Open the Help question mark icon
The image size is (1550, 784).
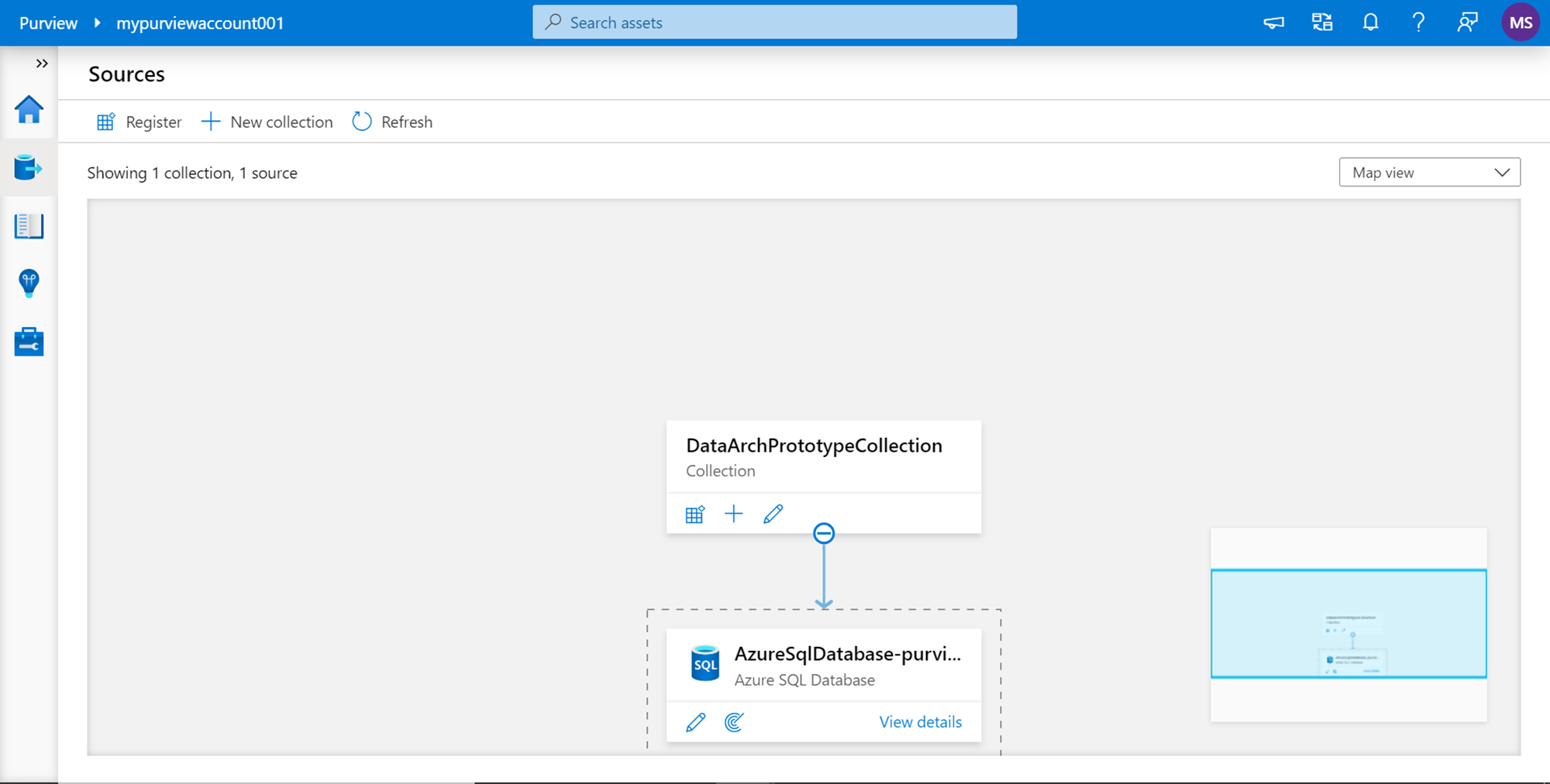point(1418,22)
